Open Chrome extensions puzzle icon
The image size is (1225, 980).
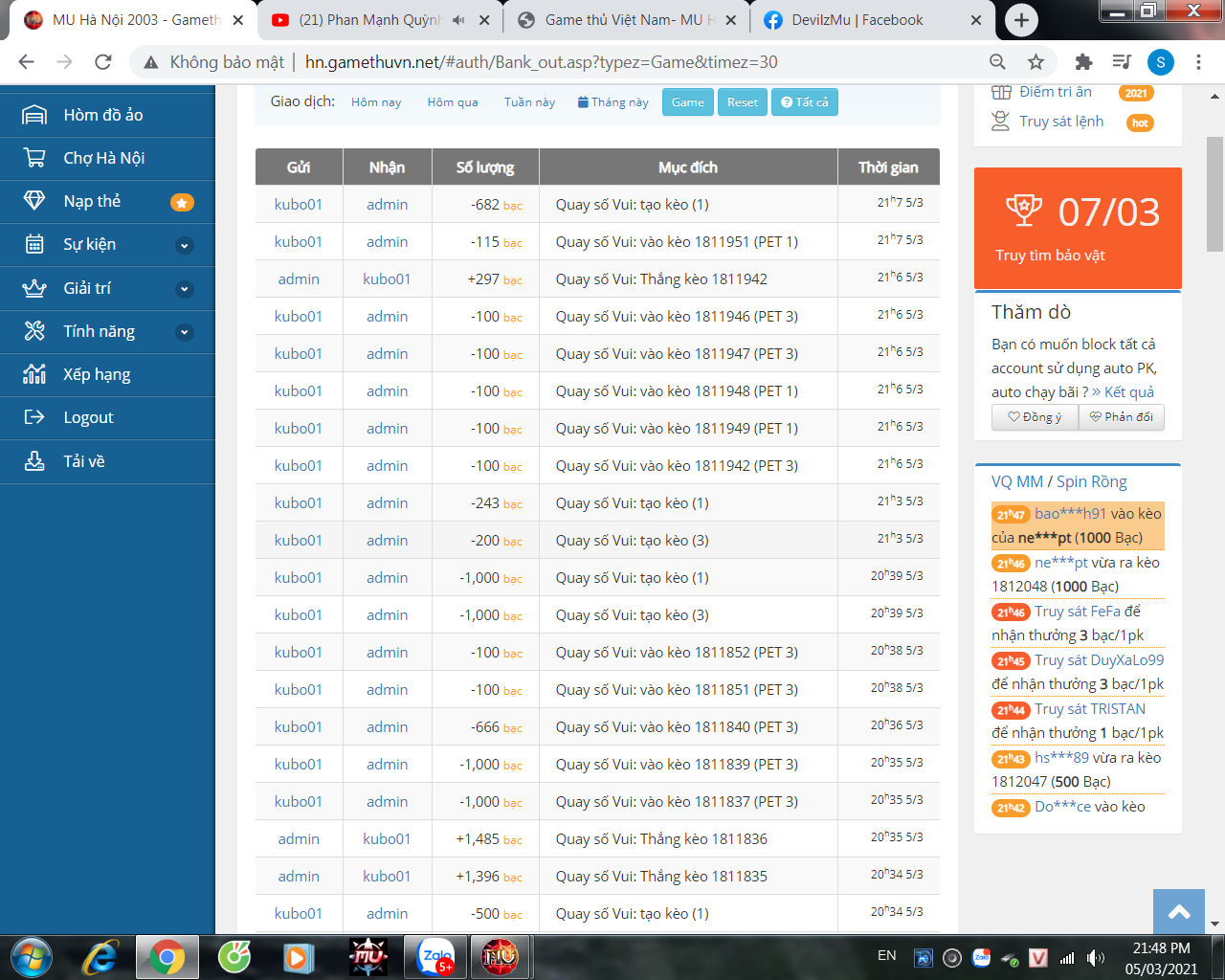point(1083,62)
